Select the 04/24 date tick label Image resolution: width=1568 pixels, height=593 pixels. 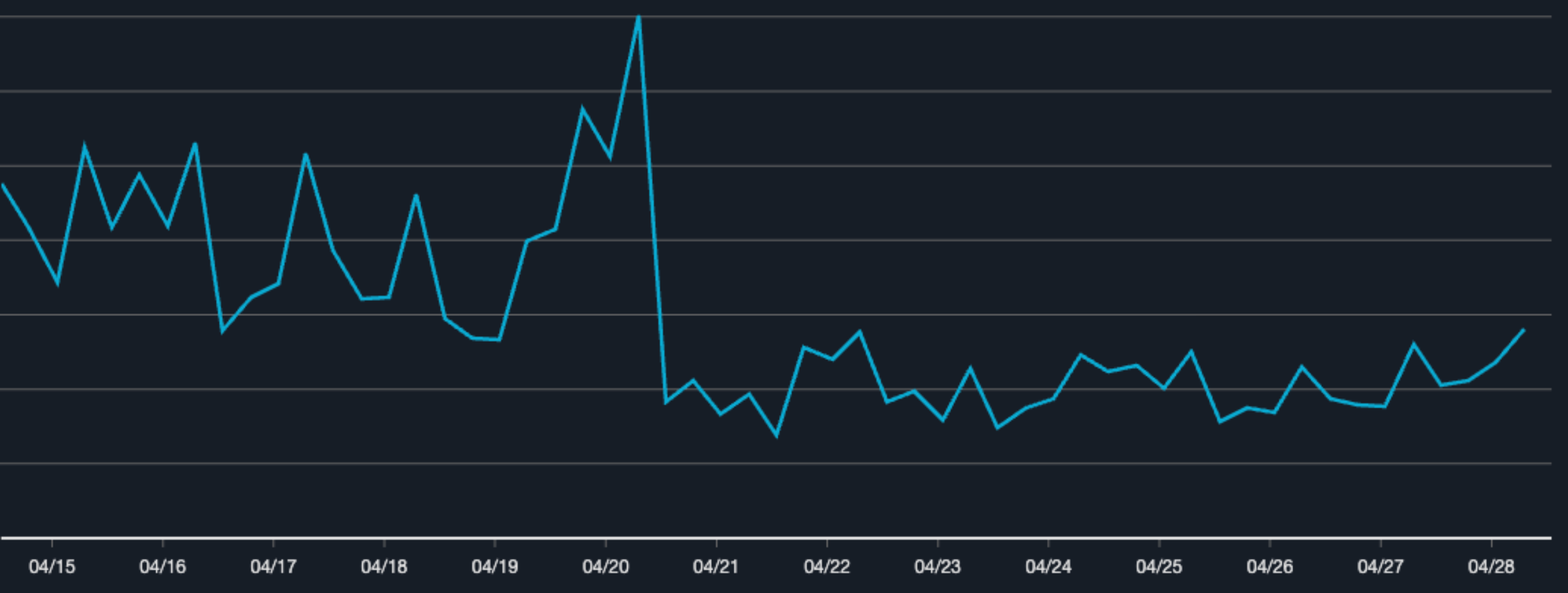1048,567
